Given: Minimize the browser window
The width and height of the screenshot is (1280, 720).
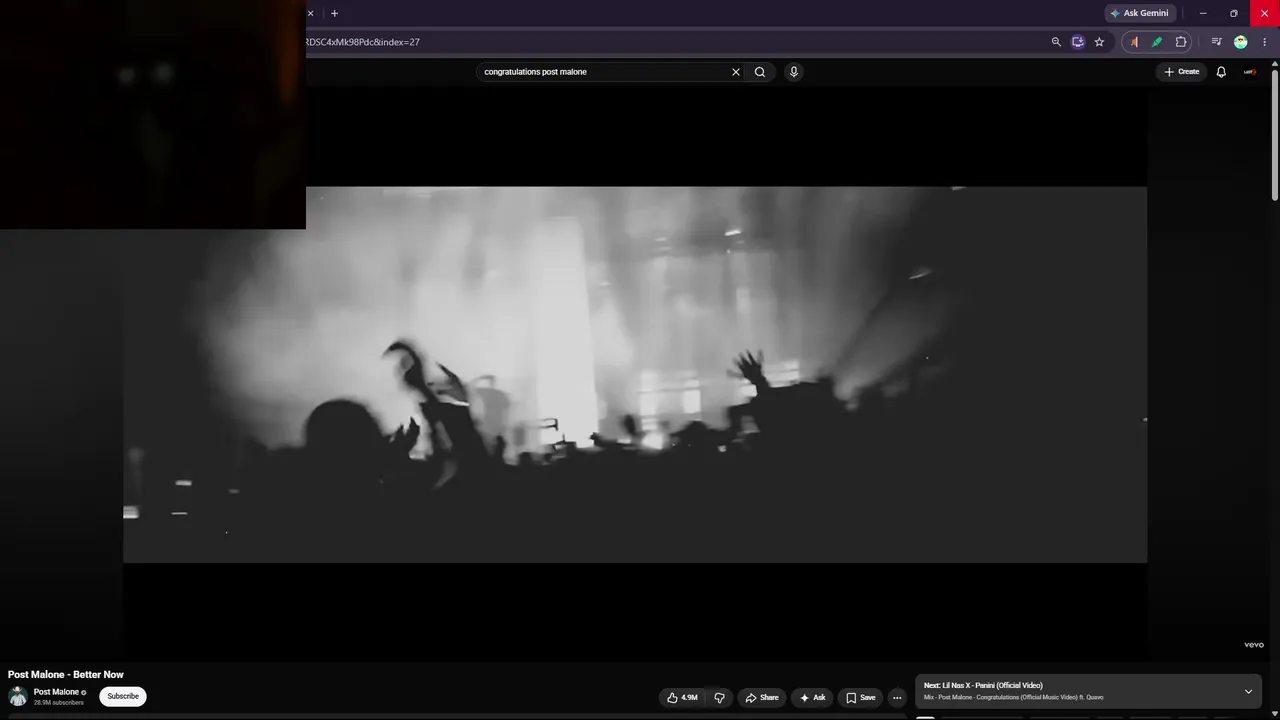Looking at the screenshot, I should pos(1203,13).
